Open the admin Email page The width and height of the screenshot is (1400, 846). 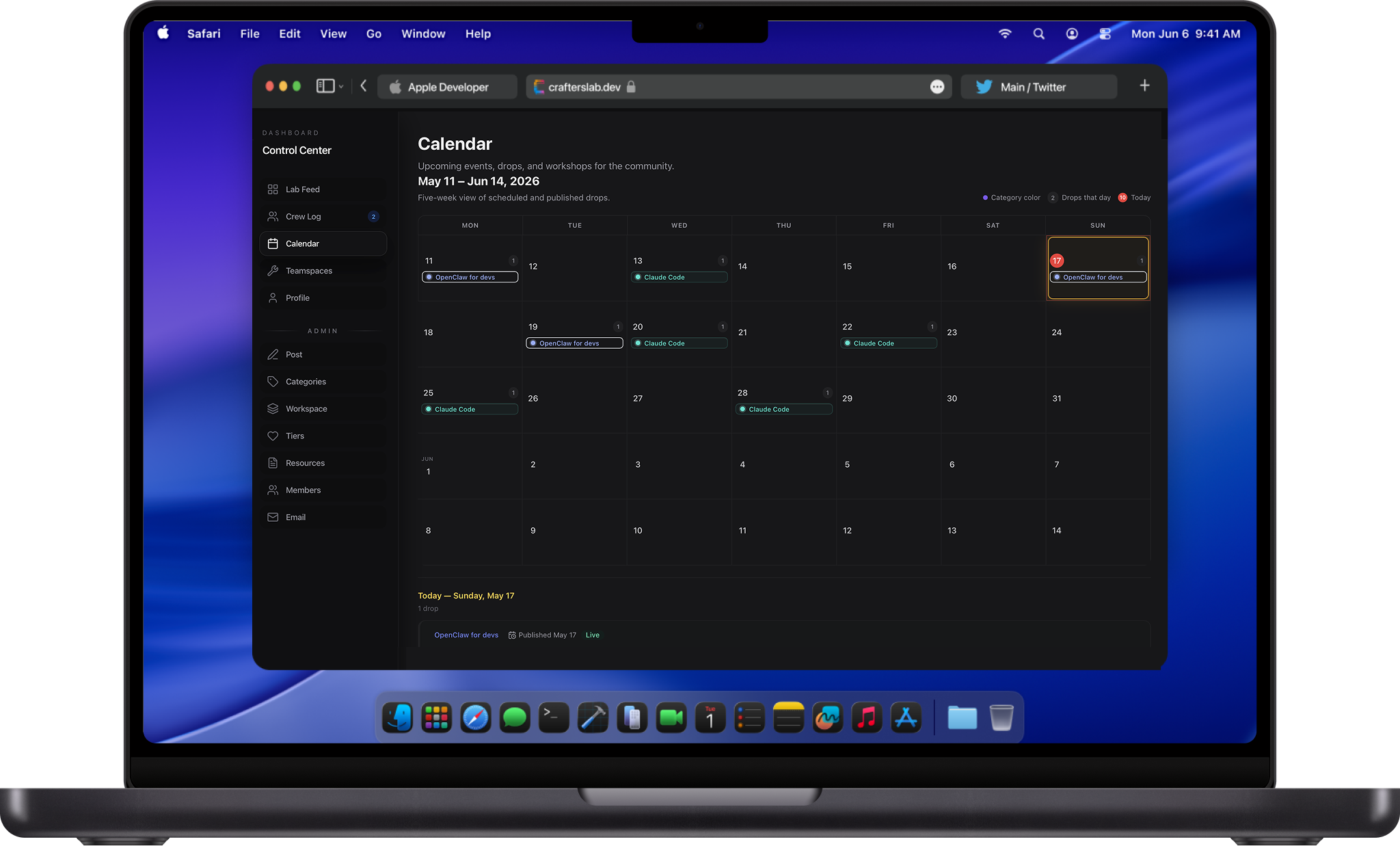(x=323, y=517)
